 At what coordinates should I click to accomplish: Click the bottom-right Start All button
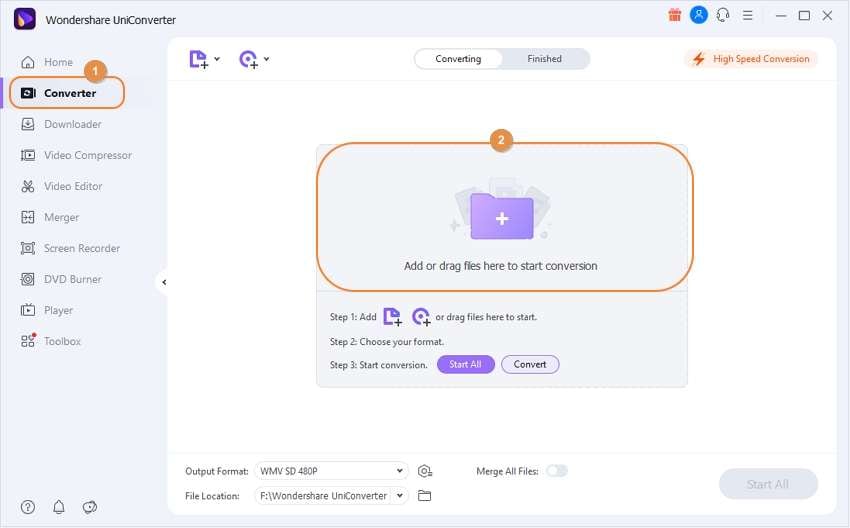coord(768,484)
